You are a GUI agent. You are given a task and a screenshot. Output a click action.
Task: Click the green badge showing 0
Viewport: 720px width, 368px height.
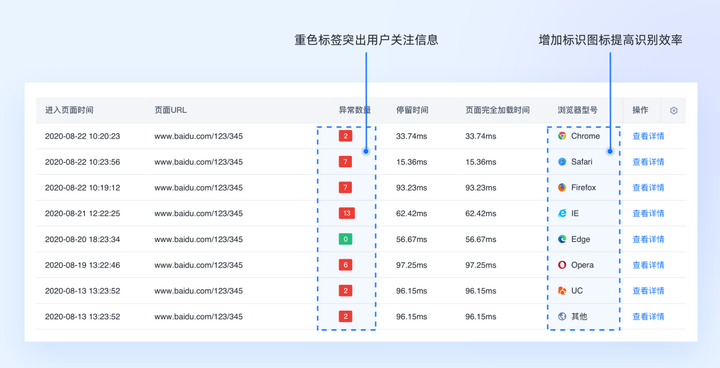[345, 239]
